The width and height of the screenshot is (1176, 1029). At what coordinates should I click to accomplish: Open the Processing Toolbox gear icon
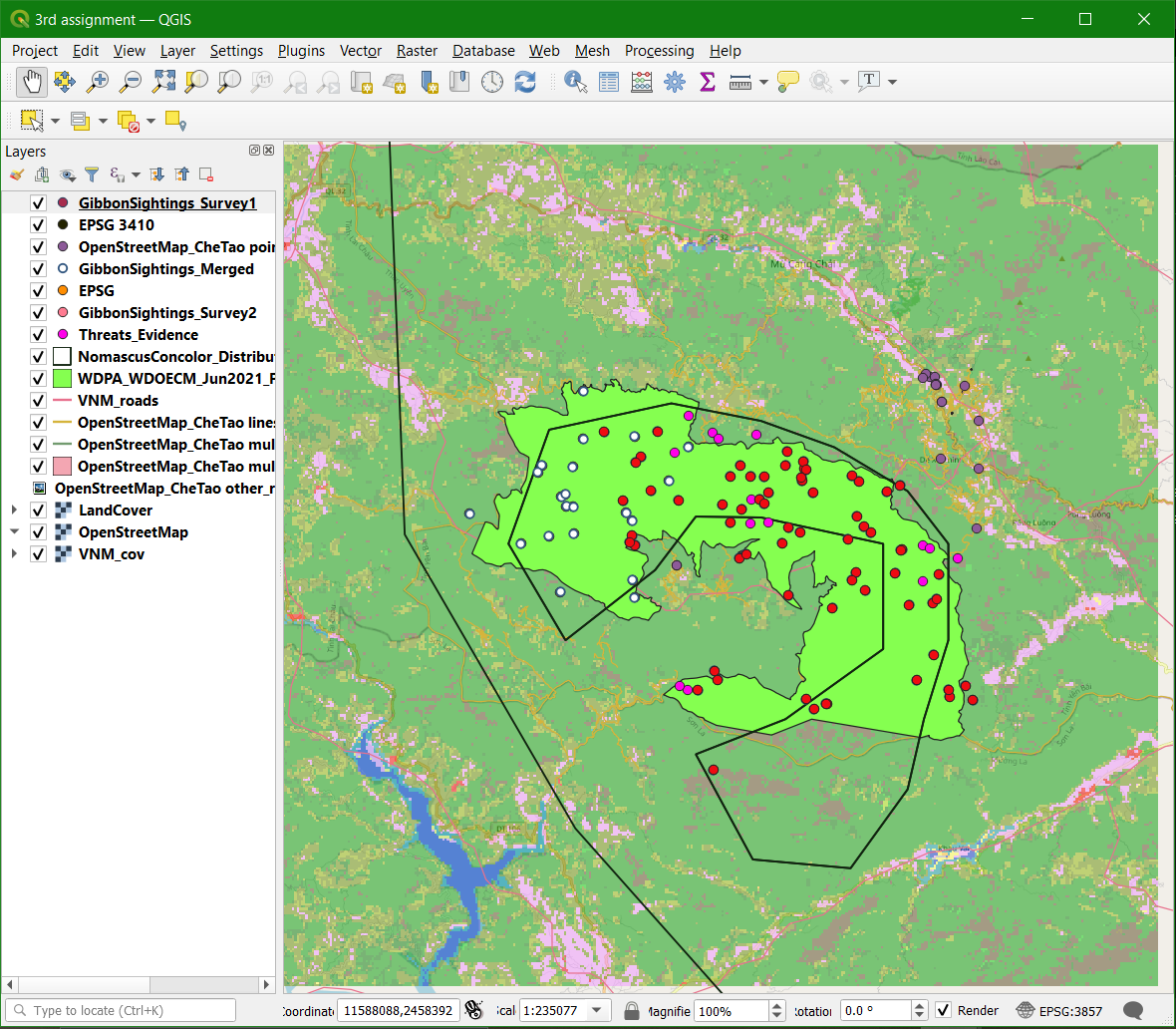(x=675, y=82)
